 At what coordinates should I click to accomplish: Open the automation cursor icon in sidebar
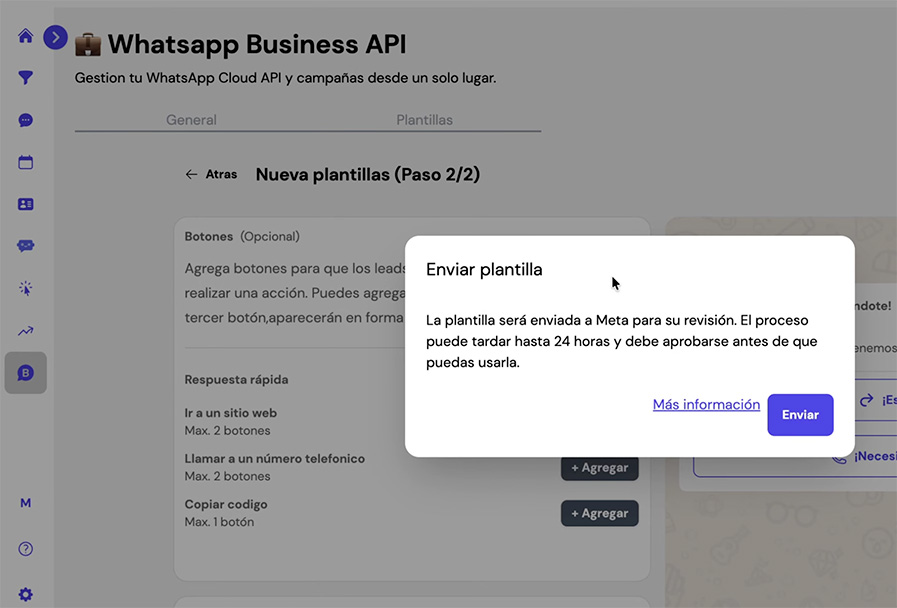coord(24,288)
